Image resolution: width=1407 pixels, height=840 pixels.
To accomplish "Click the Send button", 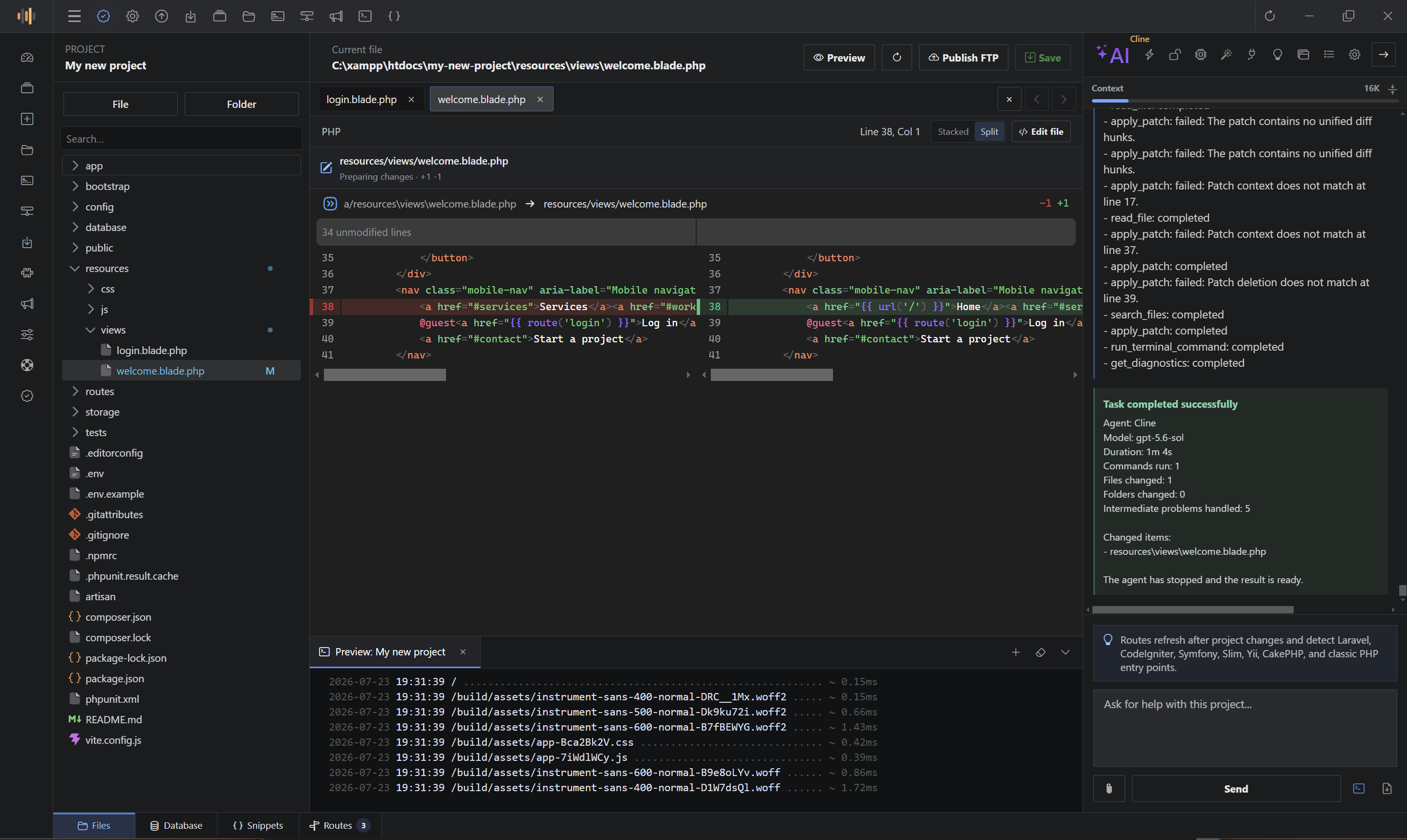I will 1236,789.
